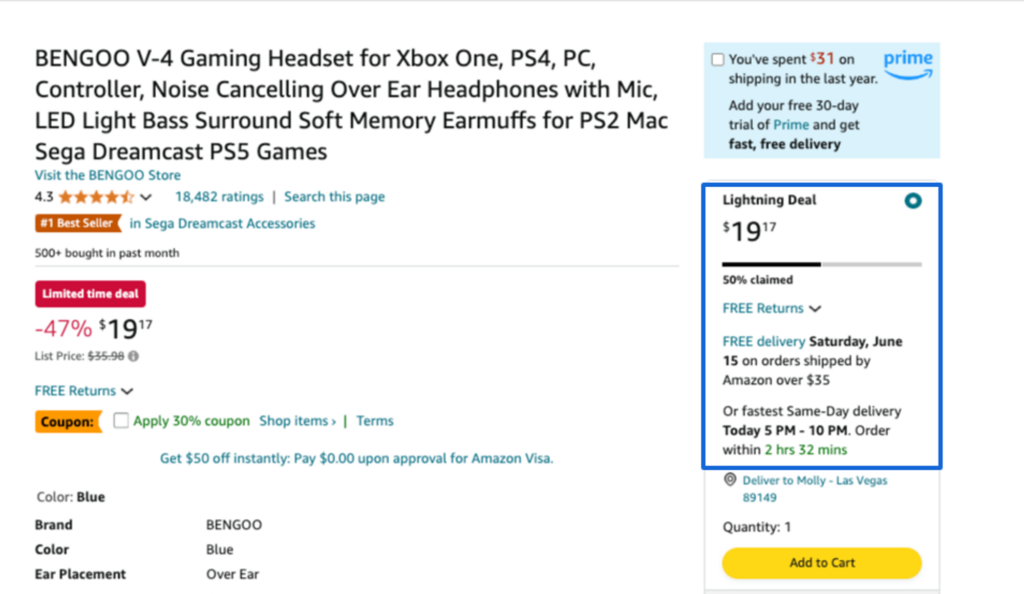Tick the Apply 30% coupon checkbox

pyautogui.click(x=121, y=420)
